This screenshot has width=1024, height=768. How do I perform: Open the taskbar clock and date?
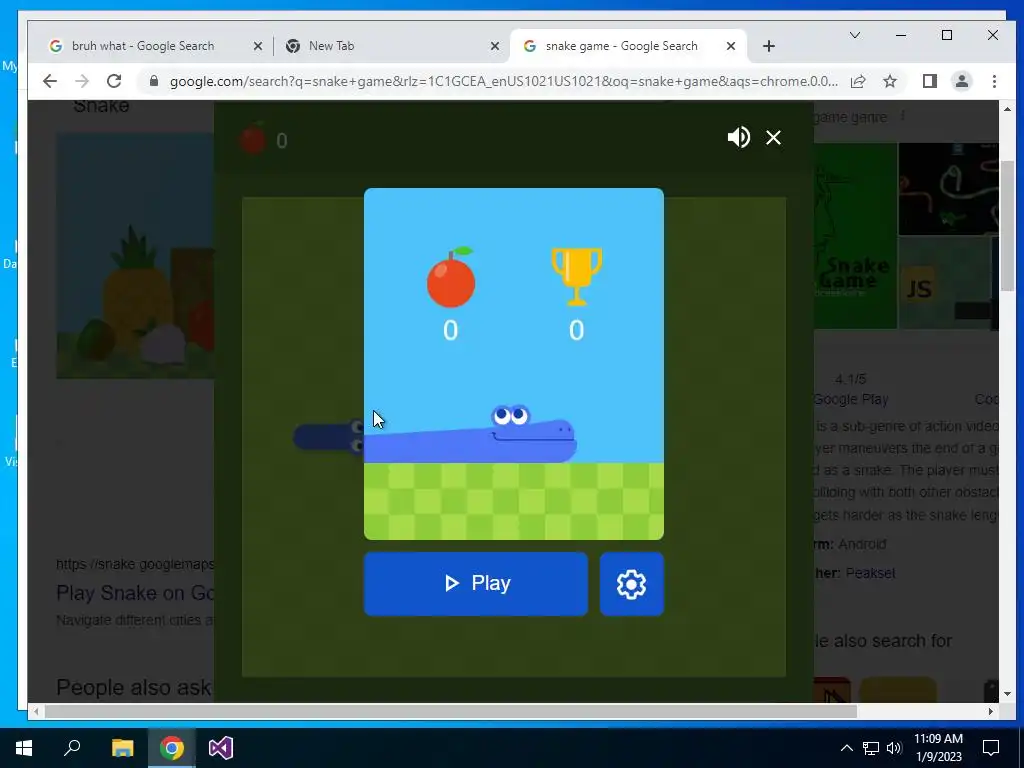[938, 748]
